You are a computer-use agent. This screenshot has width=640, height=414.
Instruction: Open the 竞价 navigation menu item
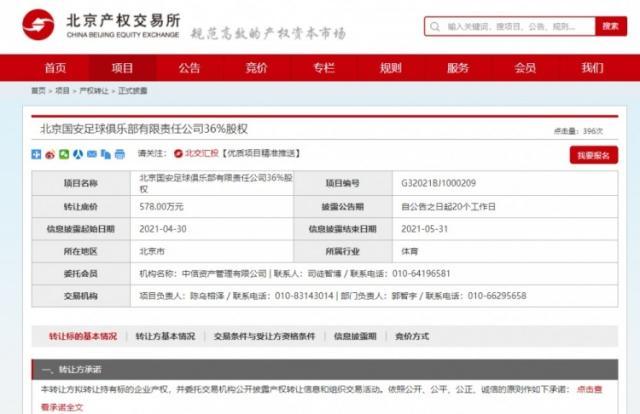pyautogui.click(x=256, y=68)
